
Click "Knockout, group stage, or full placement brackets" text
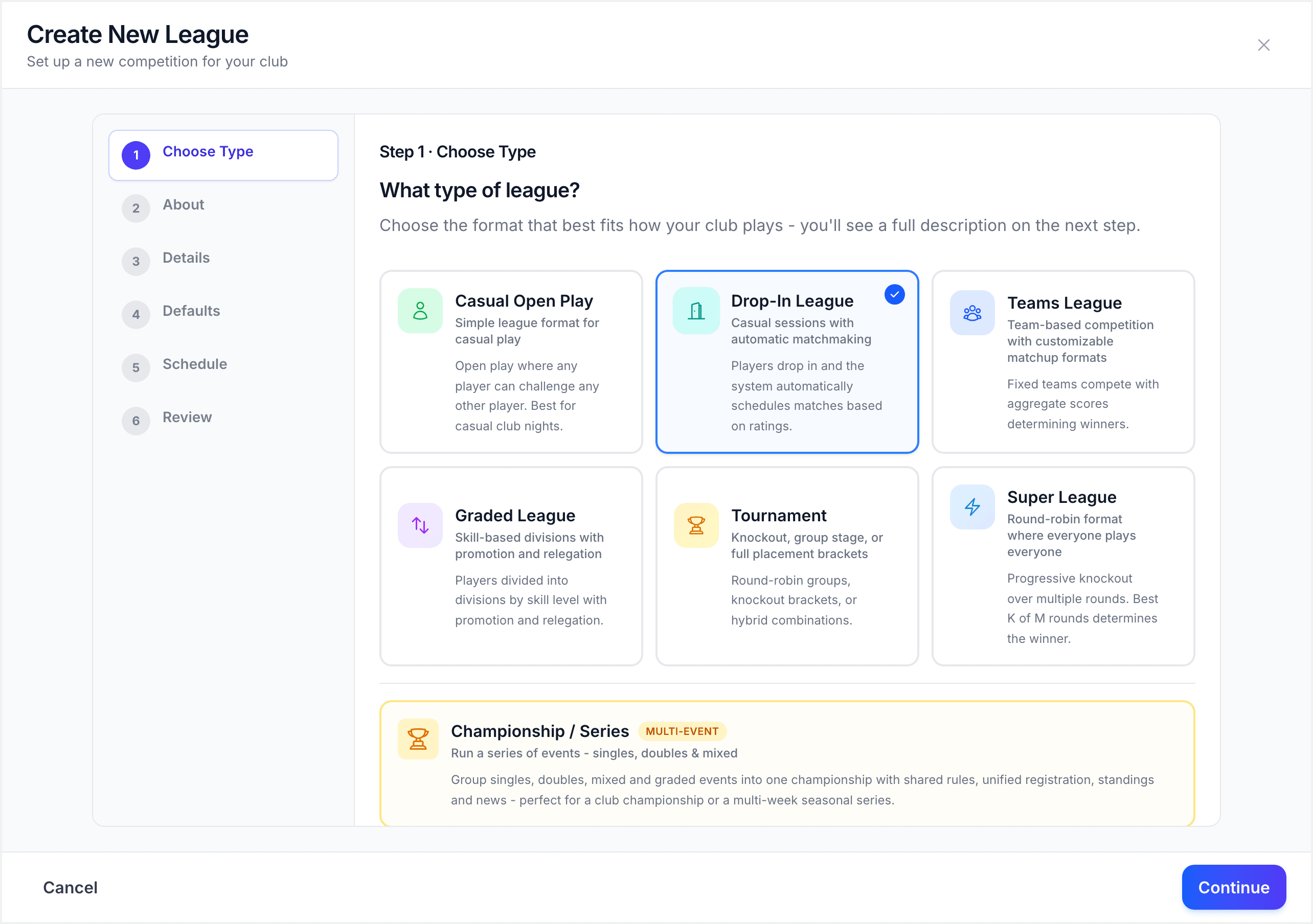point(807,545)
